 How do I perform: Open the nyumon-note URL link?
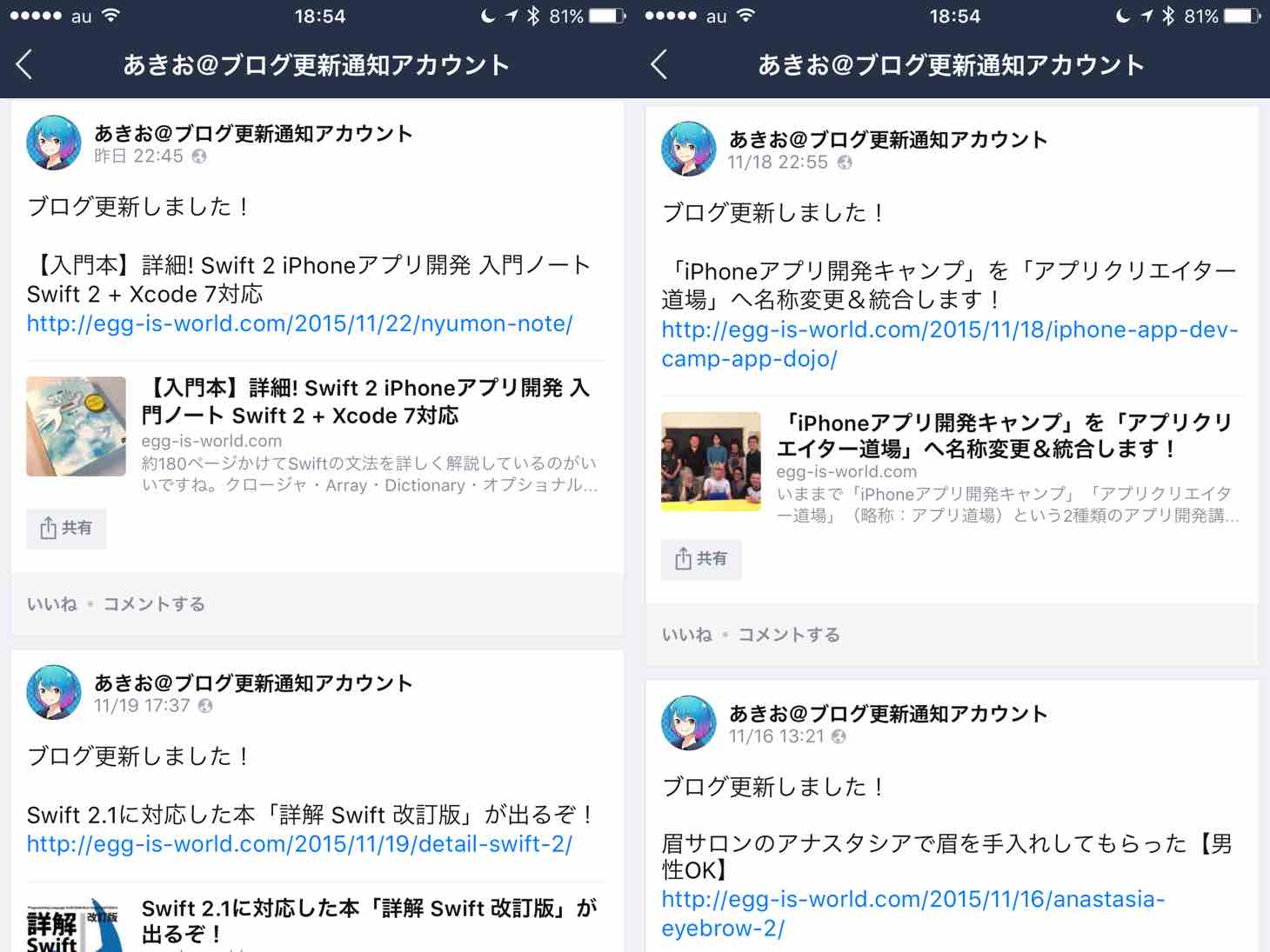[x=300, y=323]
